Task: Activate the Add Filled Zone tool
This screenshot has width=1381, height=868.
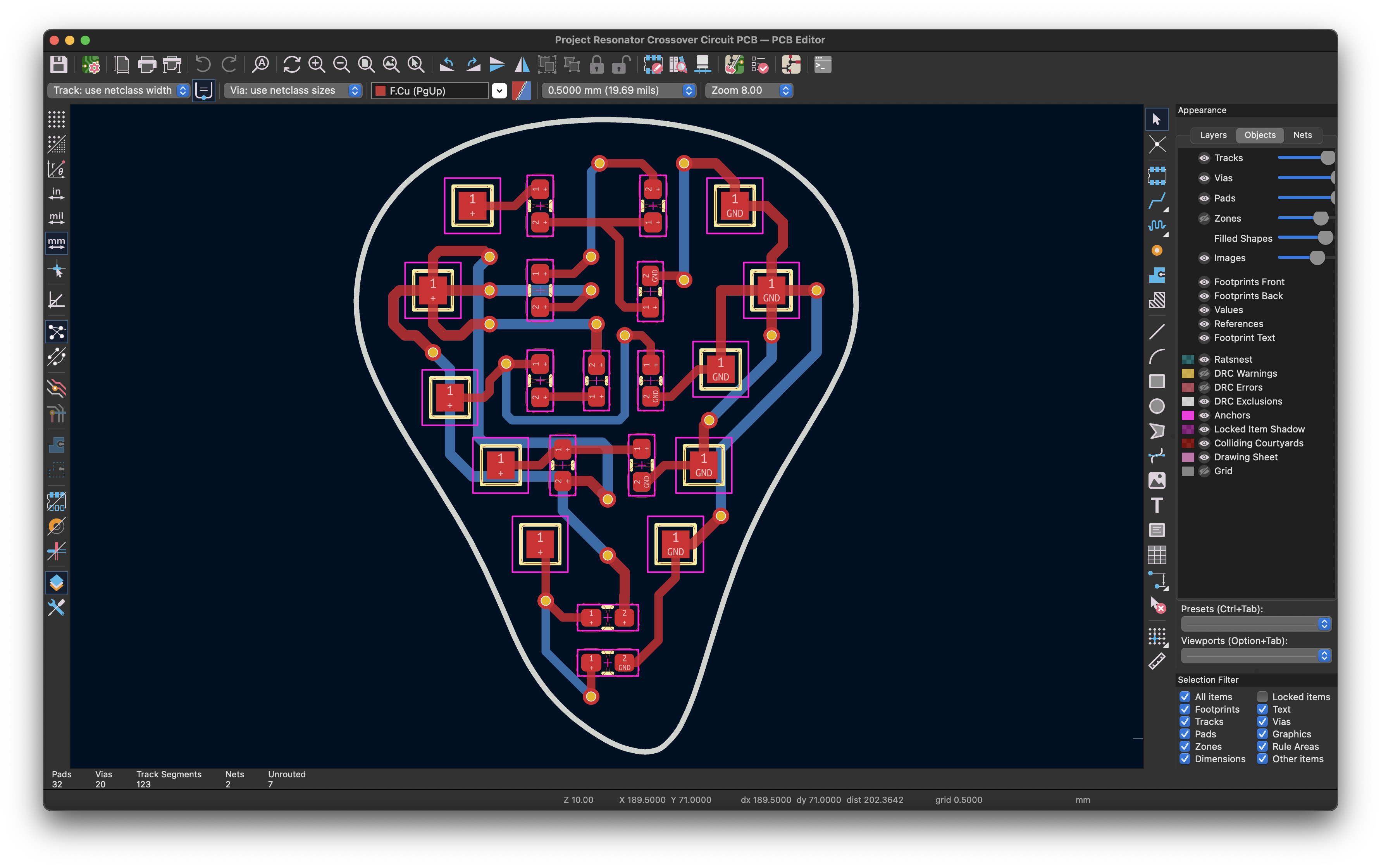Action: click(x=1157, y=276)
